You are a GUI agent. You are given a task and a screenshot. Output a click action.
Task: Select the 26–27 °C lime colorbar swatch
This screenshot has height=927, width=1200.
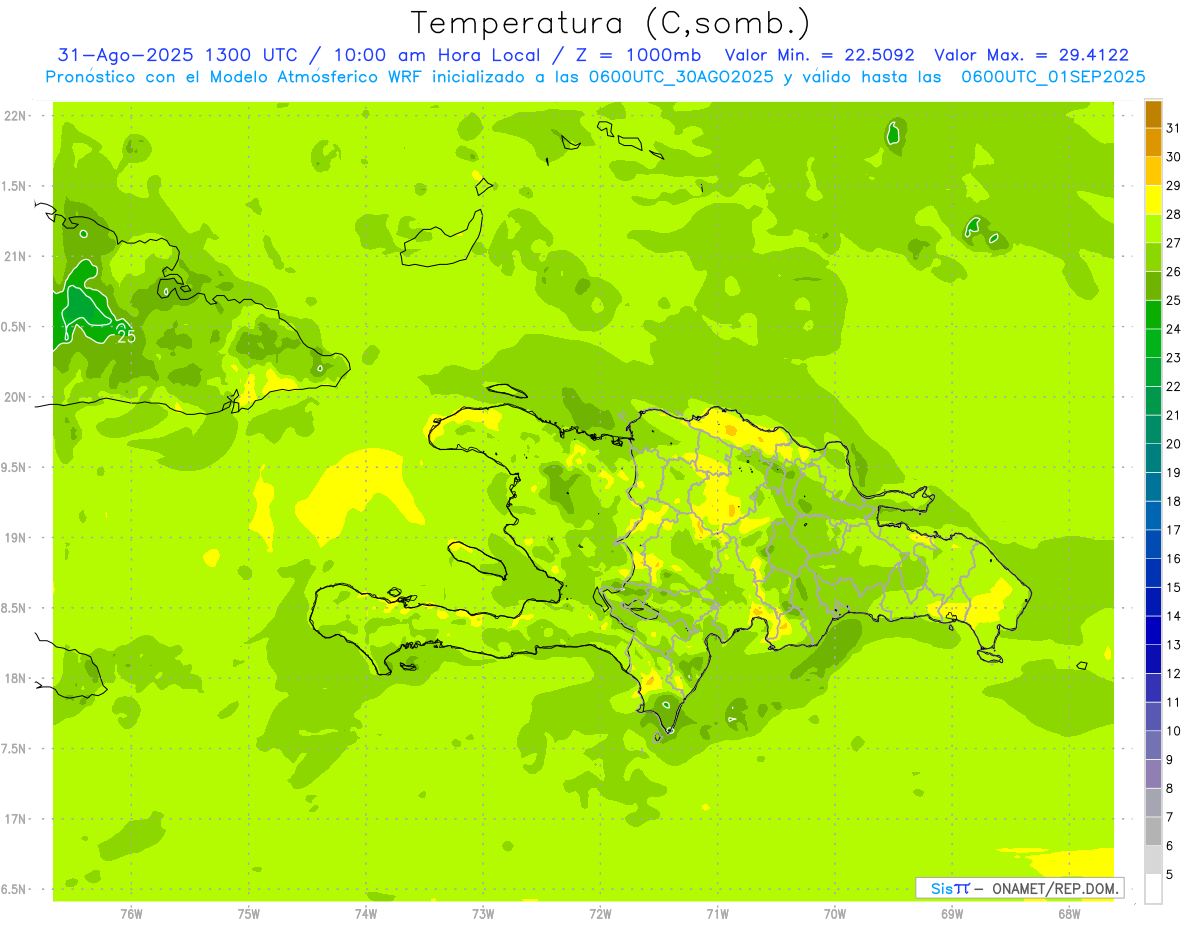pyautogui.click(x=1153, y=258)
